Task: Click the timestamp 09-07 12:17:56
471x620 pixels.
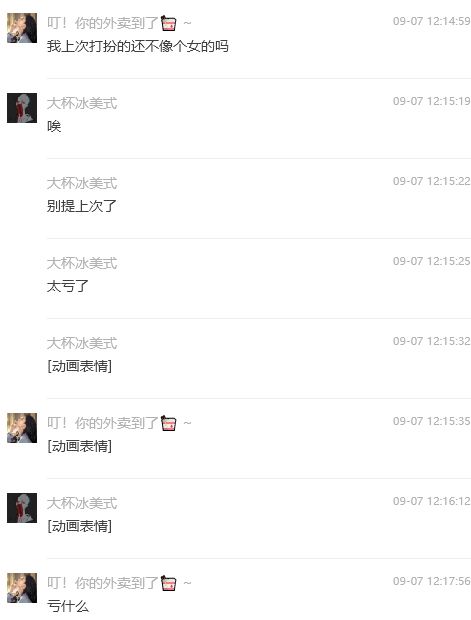Action: (431, 581)
